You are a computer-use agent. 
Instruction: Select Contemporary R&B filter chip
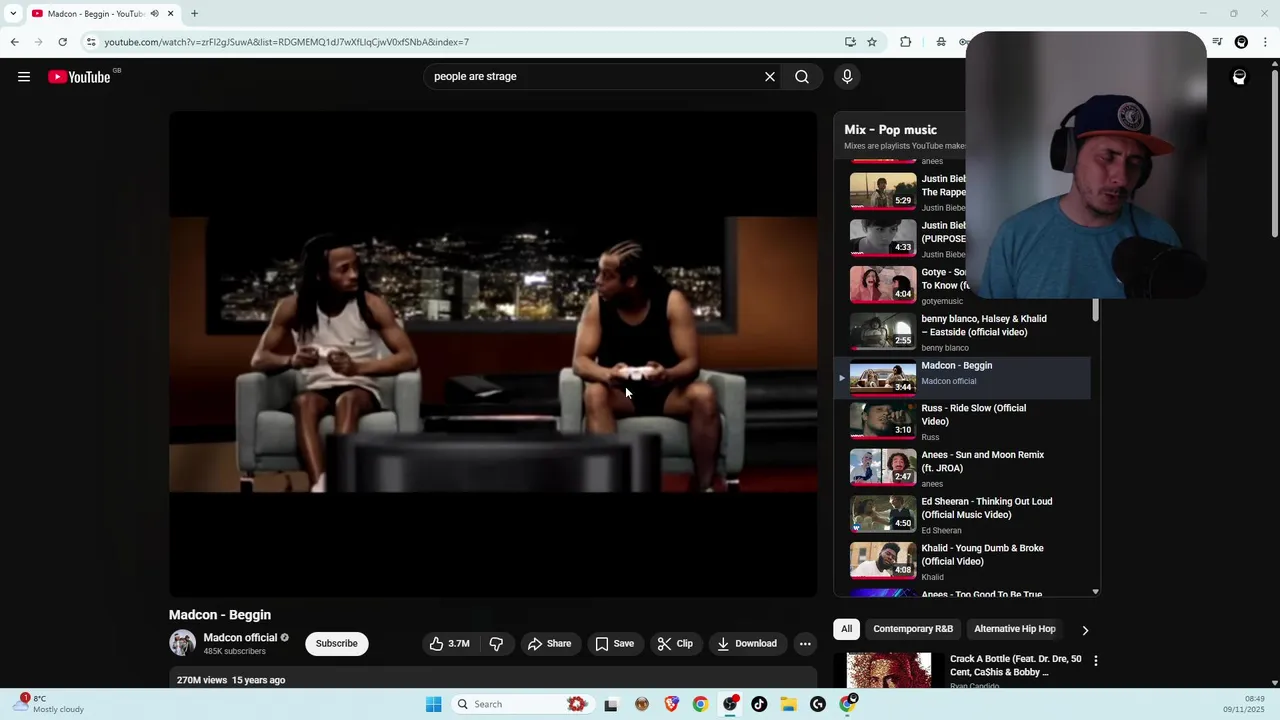pyautogui.click(x=913, y=629)
